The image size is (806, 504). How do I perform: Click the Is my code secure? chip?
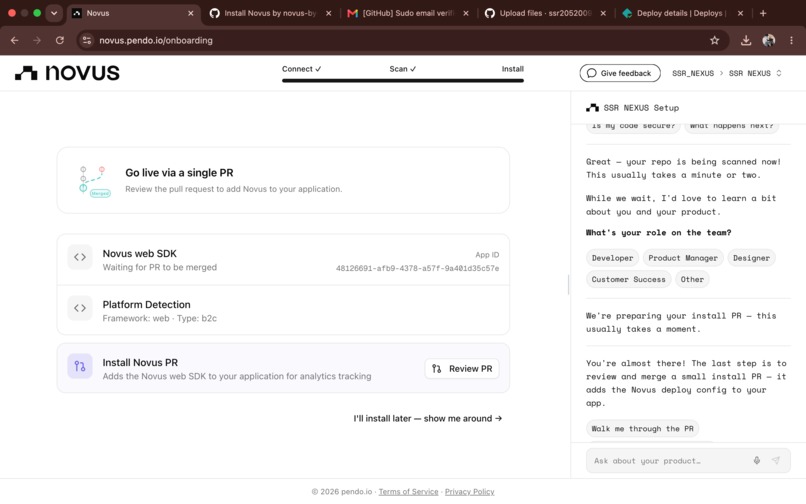point(633,127)
